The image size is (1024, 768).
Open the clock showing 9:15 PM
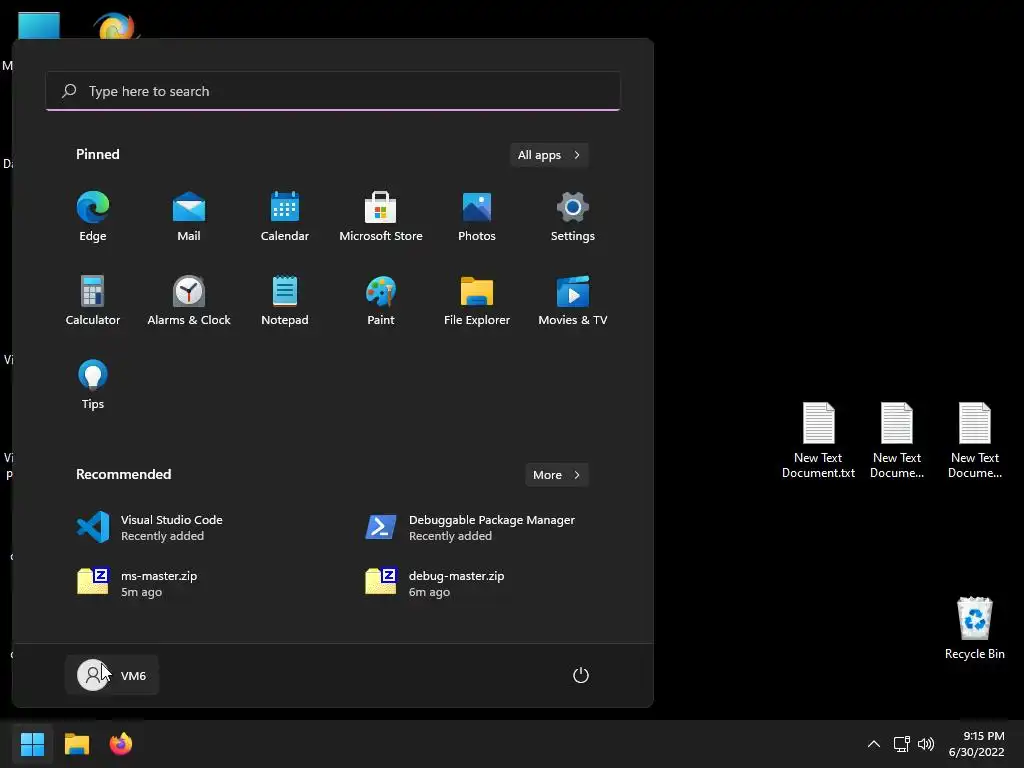click(x=976, y=744)
